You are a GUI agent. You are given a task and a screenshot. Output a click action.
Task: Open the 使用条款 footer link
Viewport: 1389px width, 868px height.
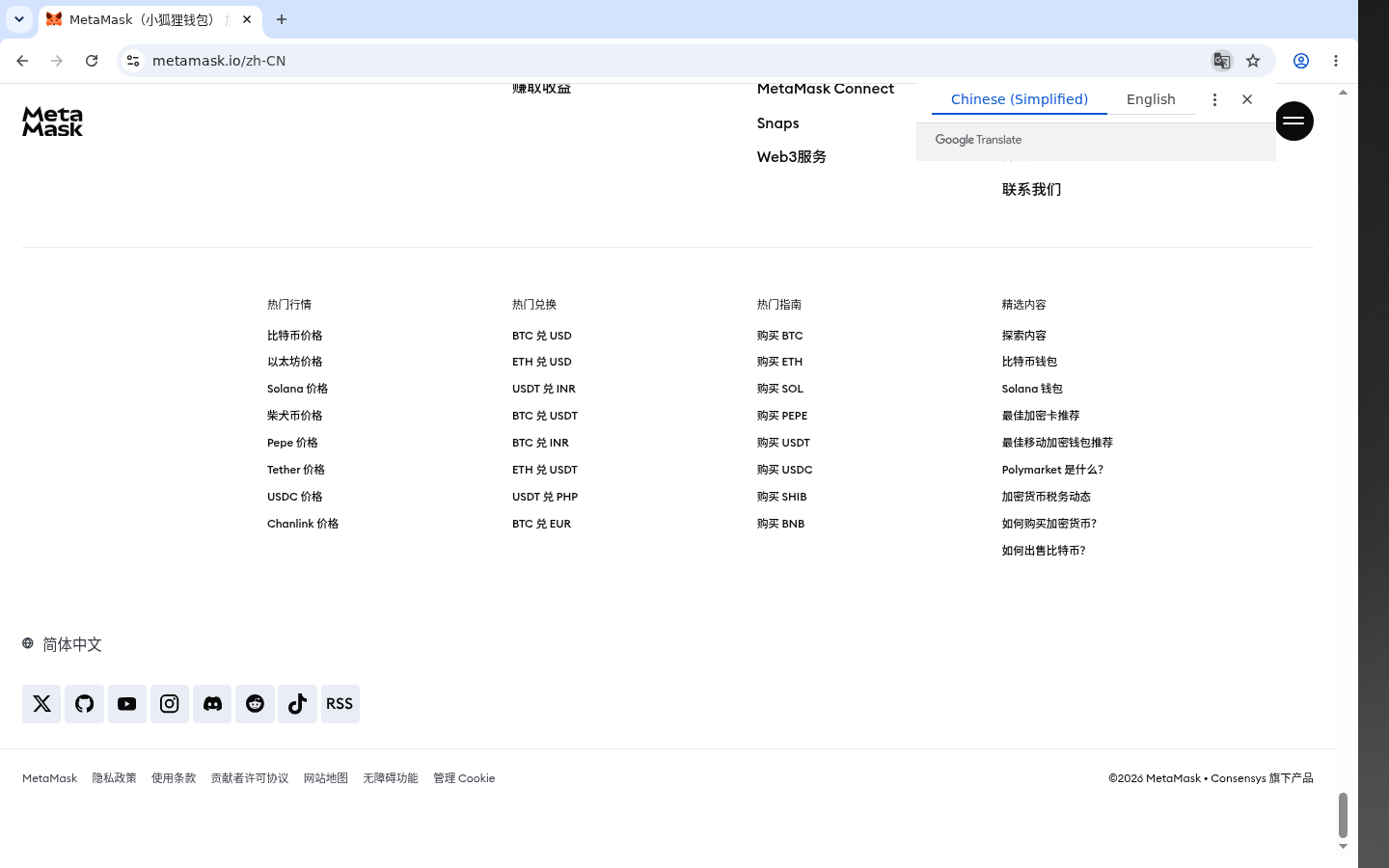[x=174, y=778]
